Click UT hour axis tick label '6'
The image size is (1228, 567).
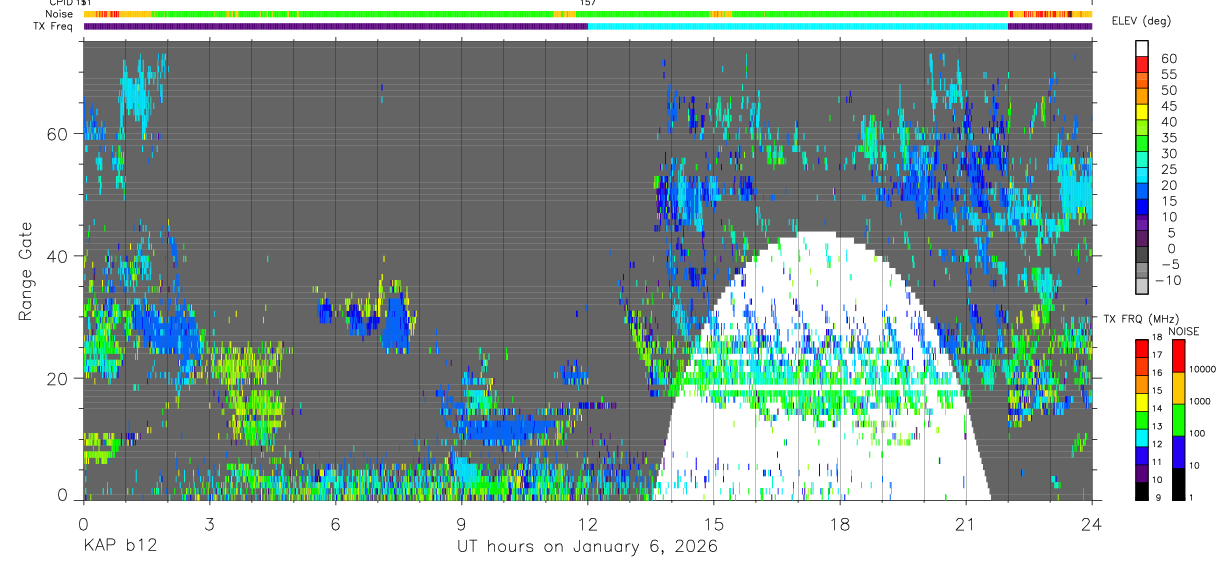pyautogui.click(x=335, y=523)
